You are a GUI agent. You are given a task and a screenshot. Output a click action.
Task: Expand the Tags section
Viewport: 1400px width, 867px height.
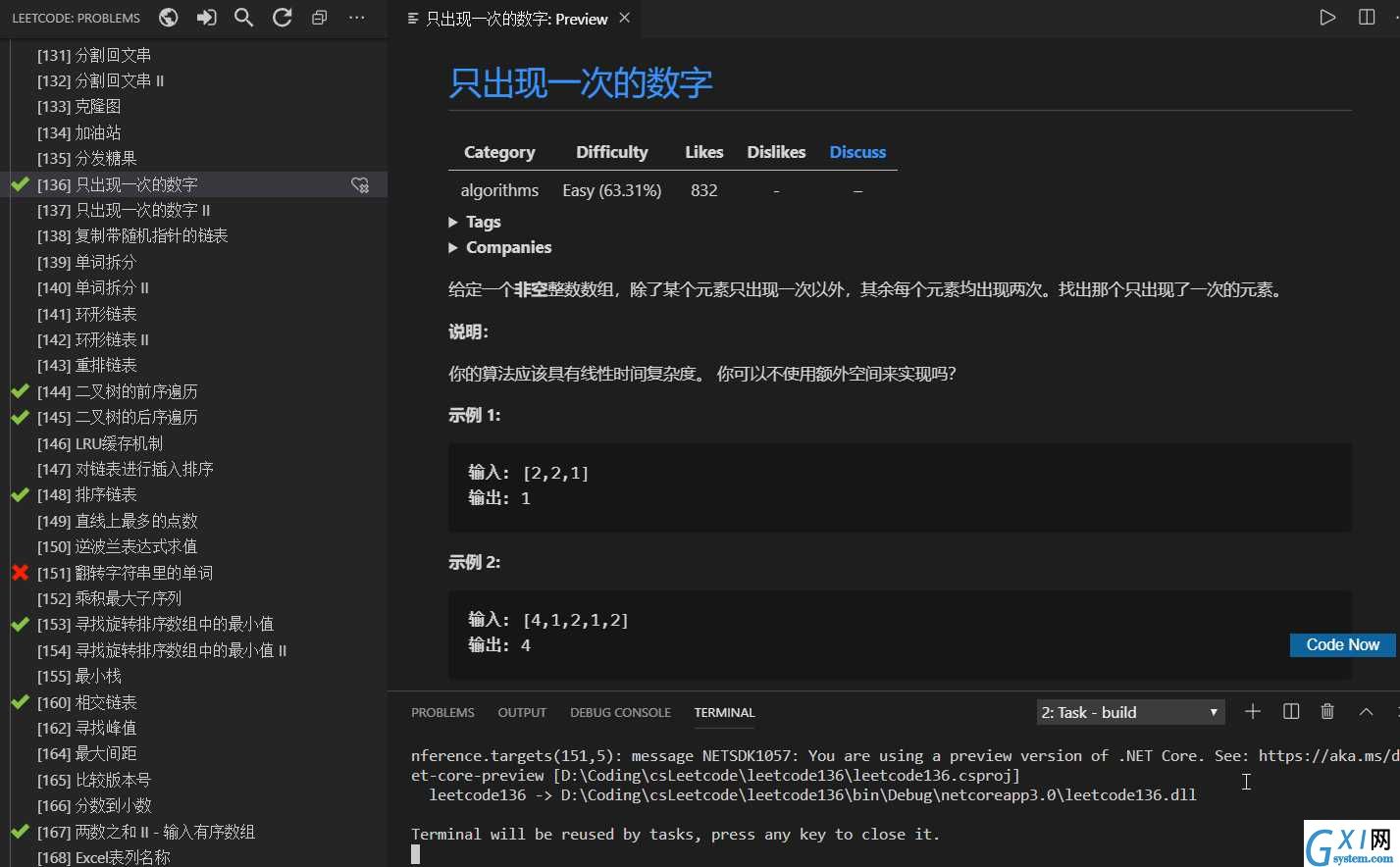(x=475, y=222)
